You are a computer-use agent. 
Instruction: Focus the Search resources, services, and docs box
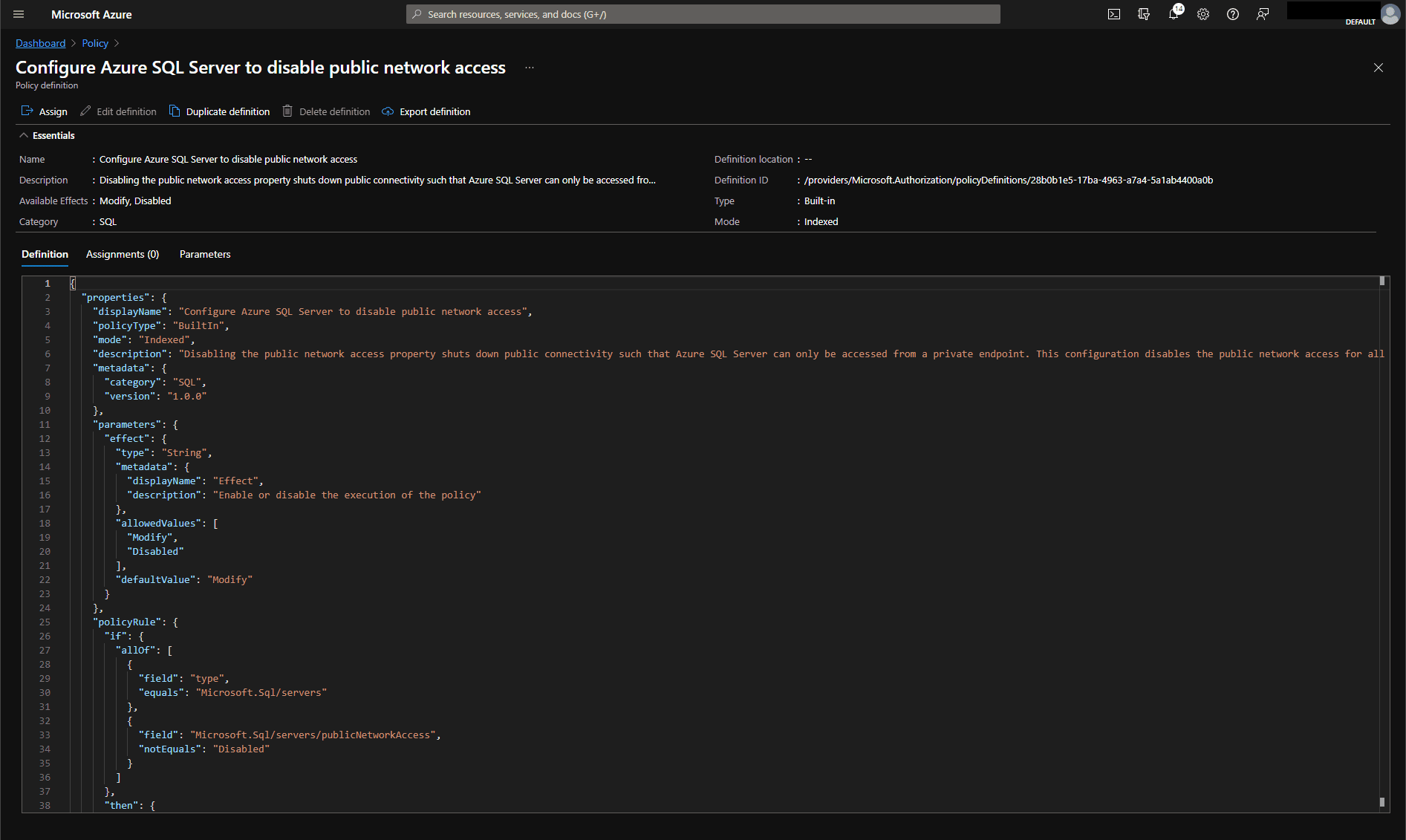703,14
